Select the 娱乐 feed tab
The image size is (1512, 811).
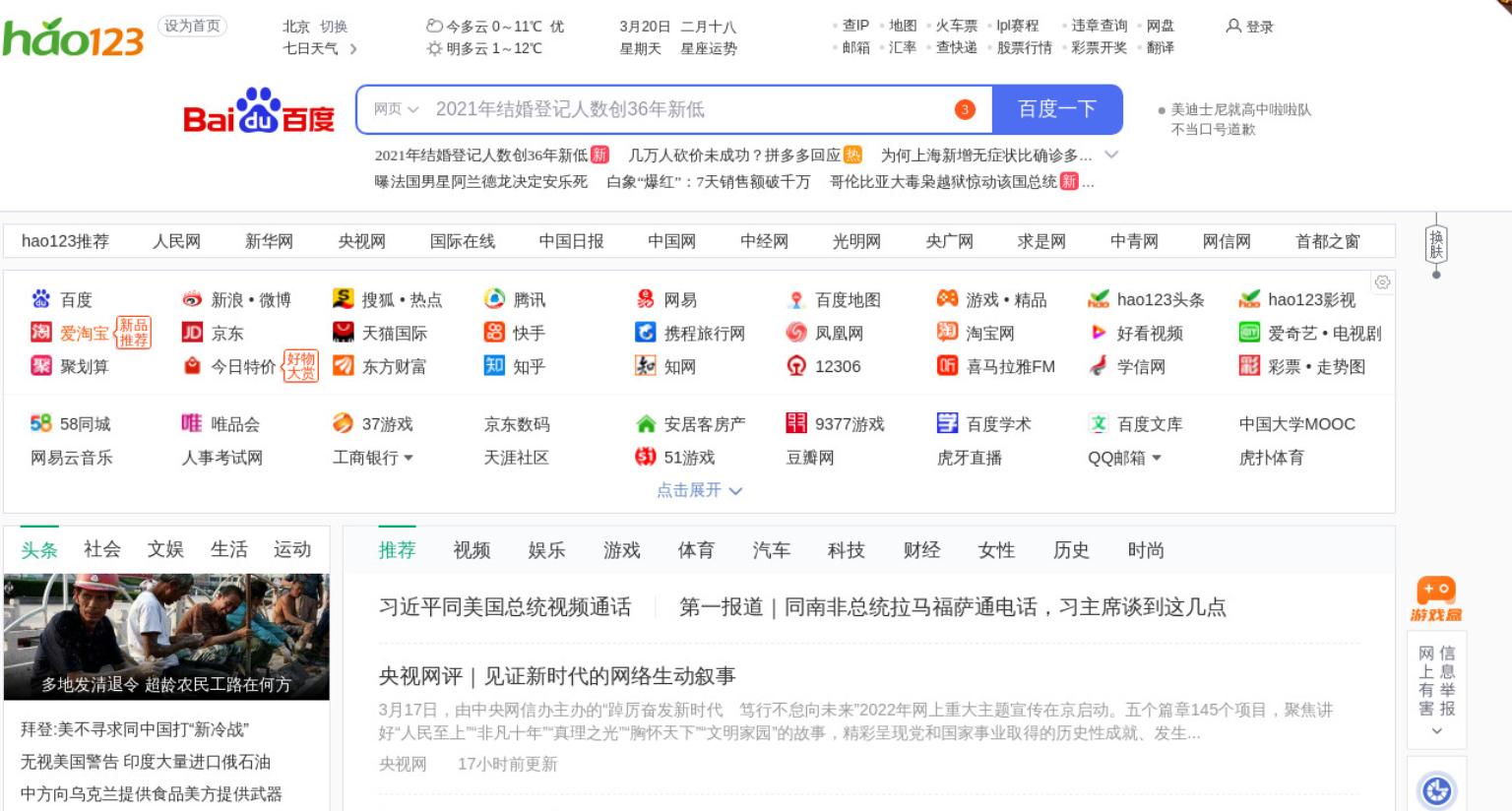(x=546, y=550)
